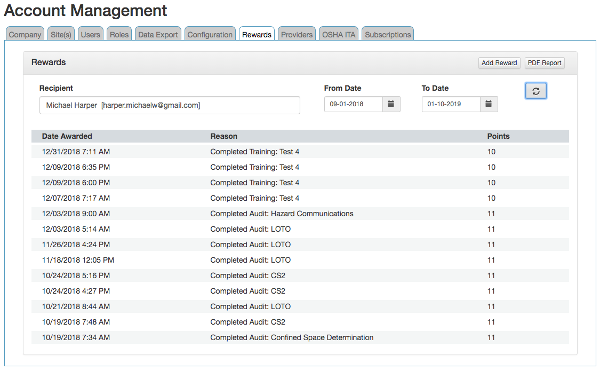This screenshot has height=370, width=600.
Task: Click the From Date input field
Action: pos(353,104)
